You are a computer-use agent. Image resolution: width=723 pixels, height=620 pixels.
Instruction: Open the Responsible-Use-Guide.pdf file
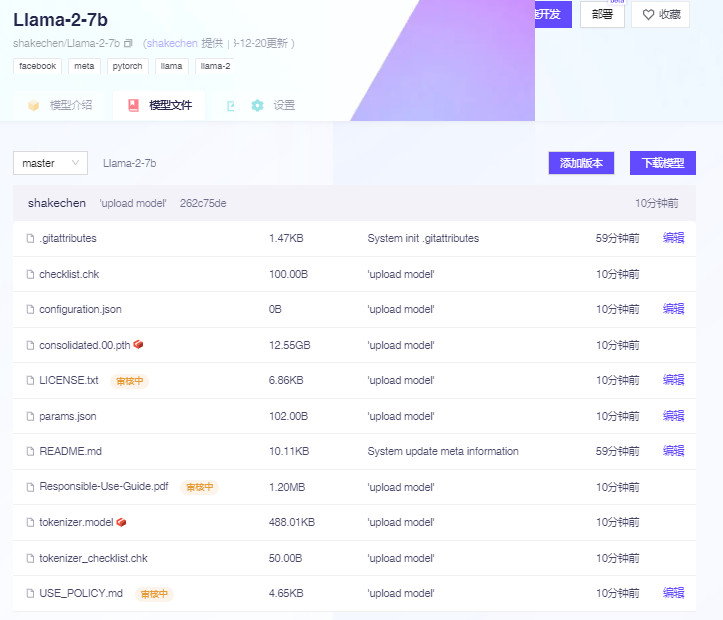(x=104, y=487)
